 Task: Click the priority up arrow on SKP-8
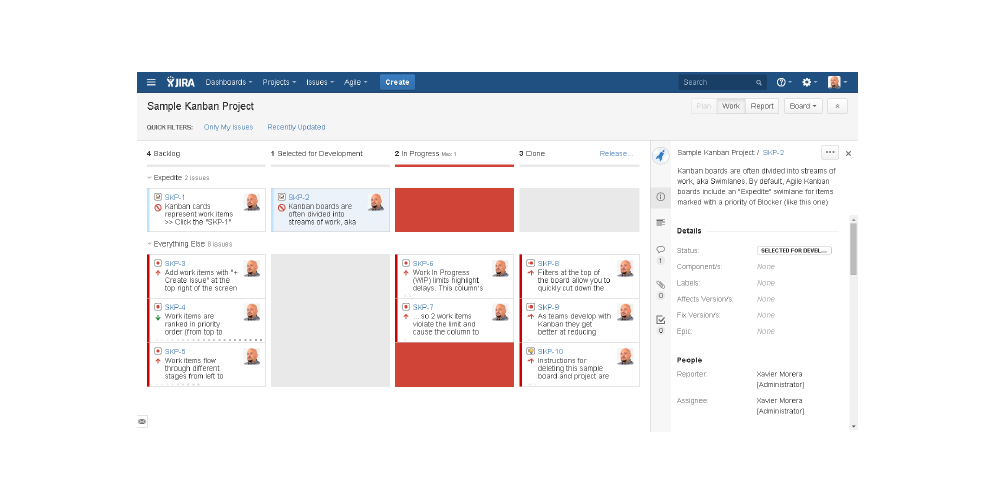coord(531,273)
